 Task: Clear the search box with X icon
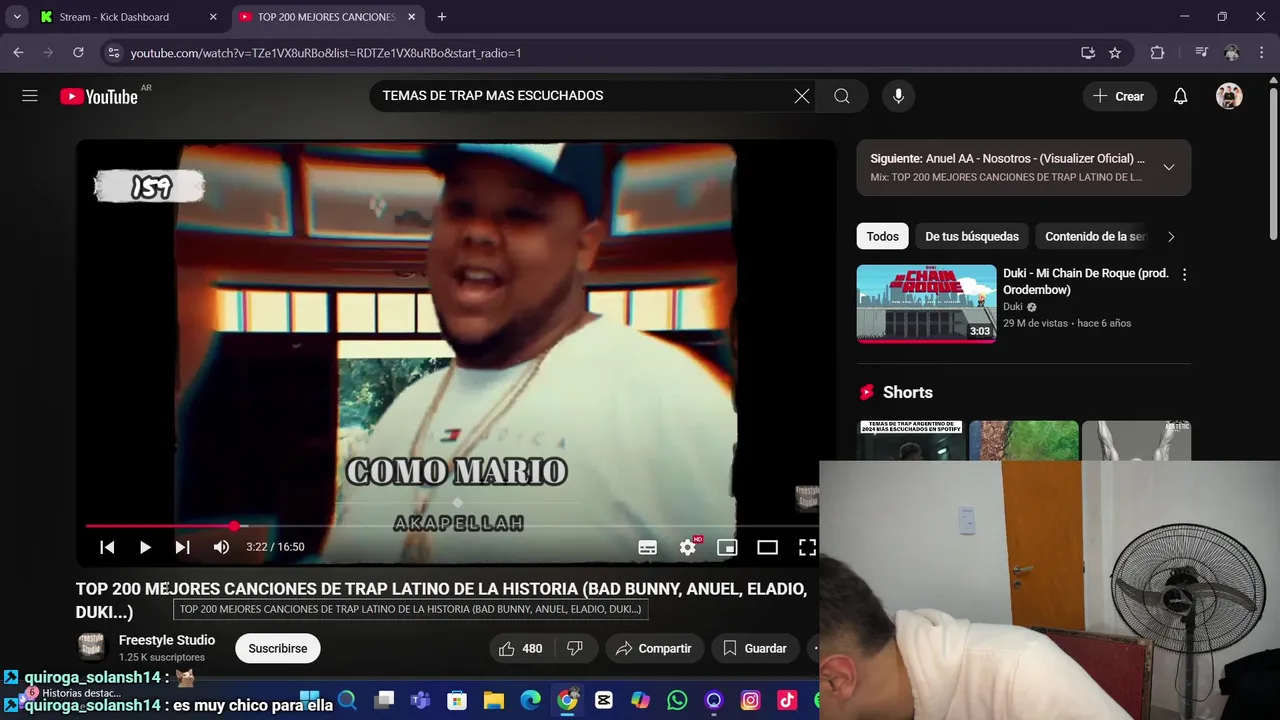802,96
